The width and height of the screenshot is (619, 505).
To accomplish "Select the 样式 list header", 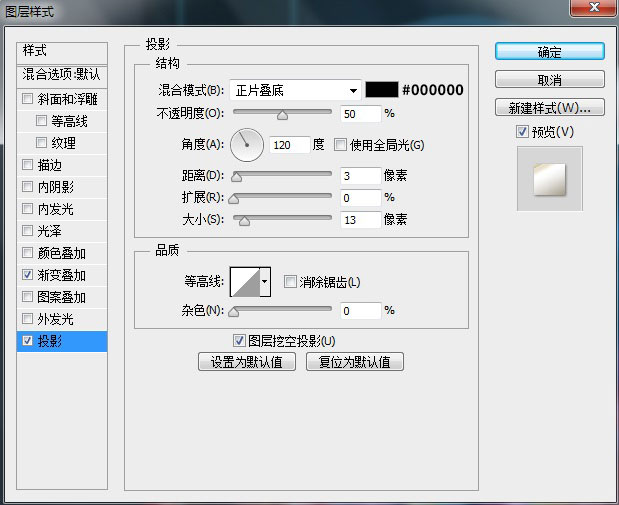I will click(62, 53).
